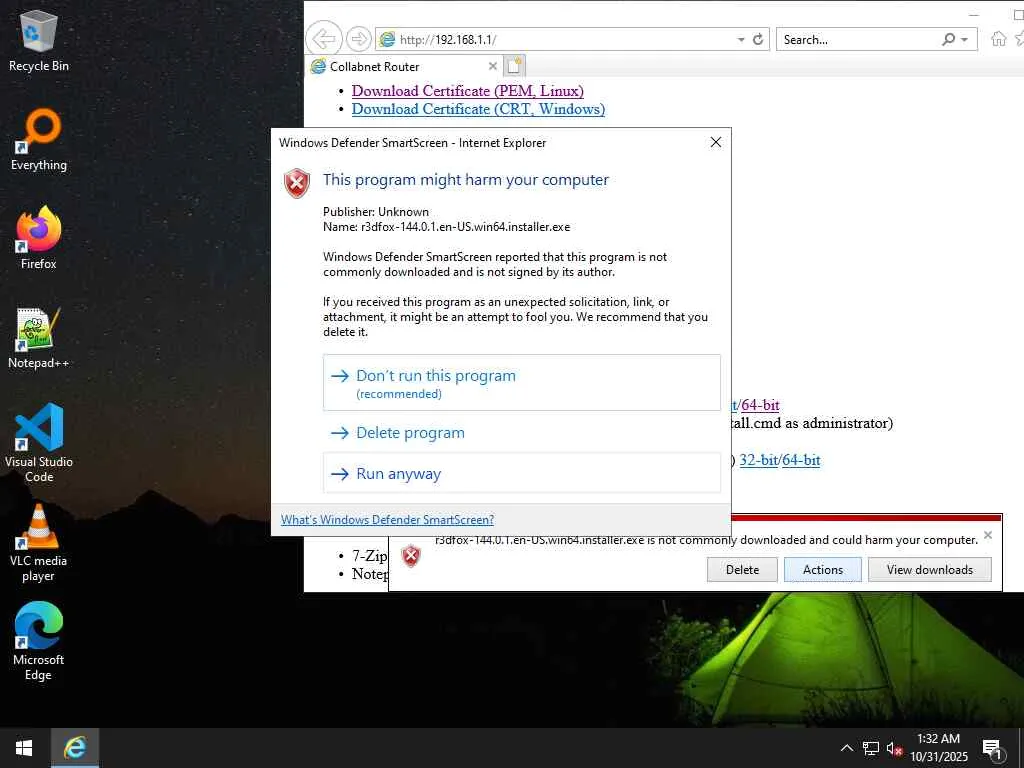The image size is (1024, 768).
Task: Click Internet Explorer back arrow button
Action: pos(324,39)
